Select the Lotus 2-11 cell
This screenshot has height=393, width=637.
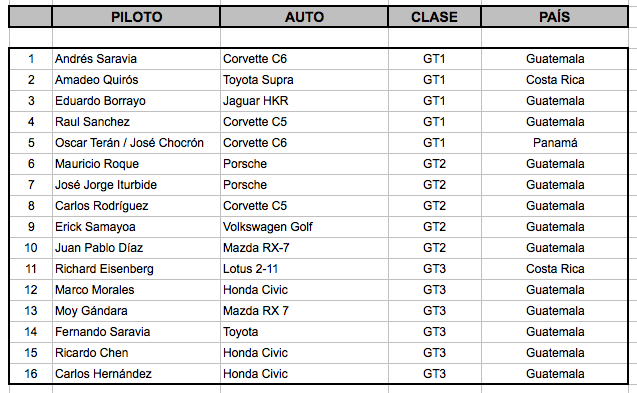pyautogui.click(x=304, y=269)
